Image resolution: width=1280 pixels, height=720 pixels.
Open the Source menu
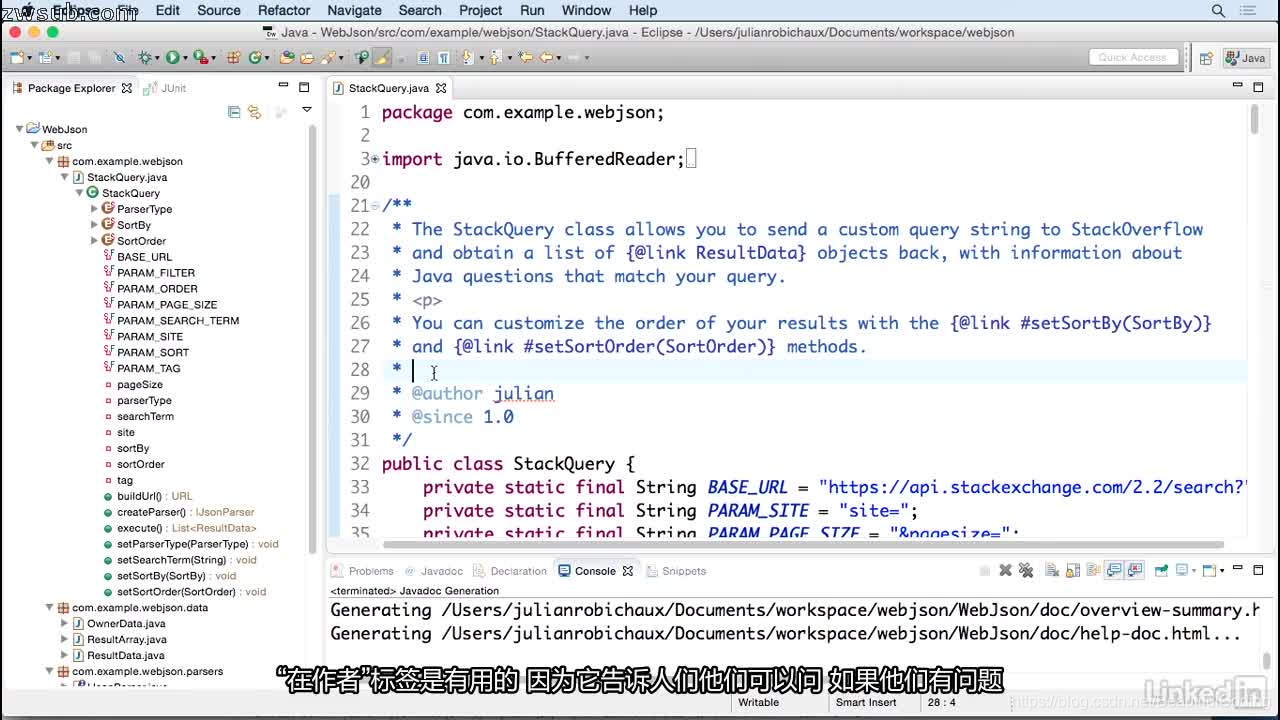pos(219,10)
